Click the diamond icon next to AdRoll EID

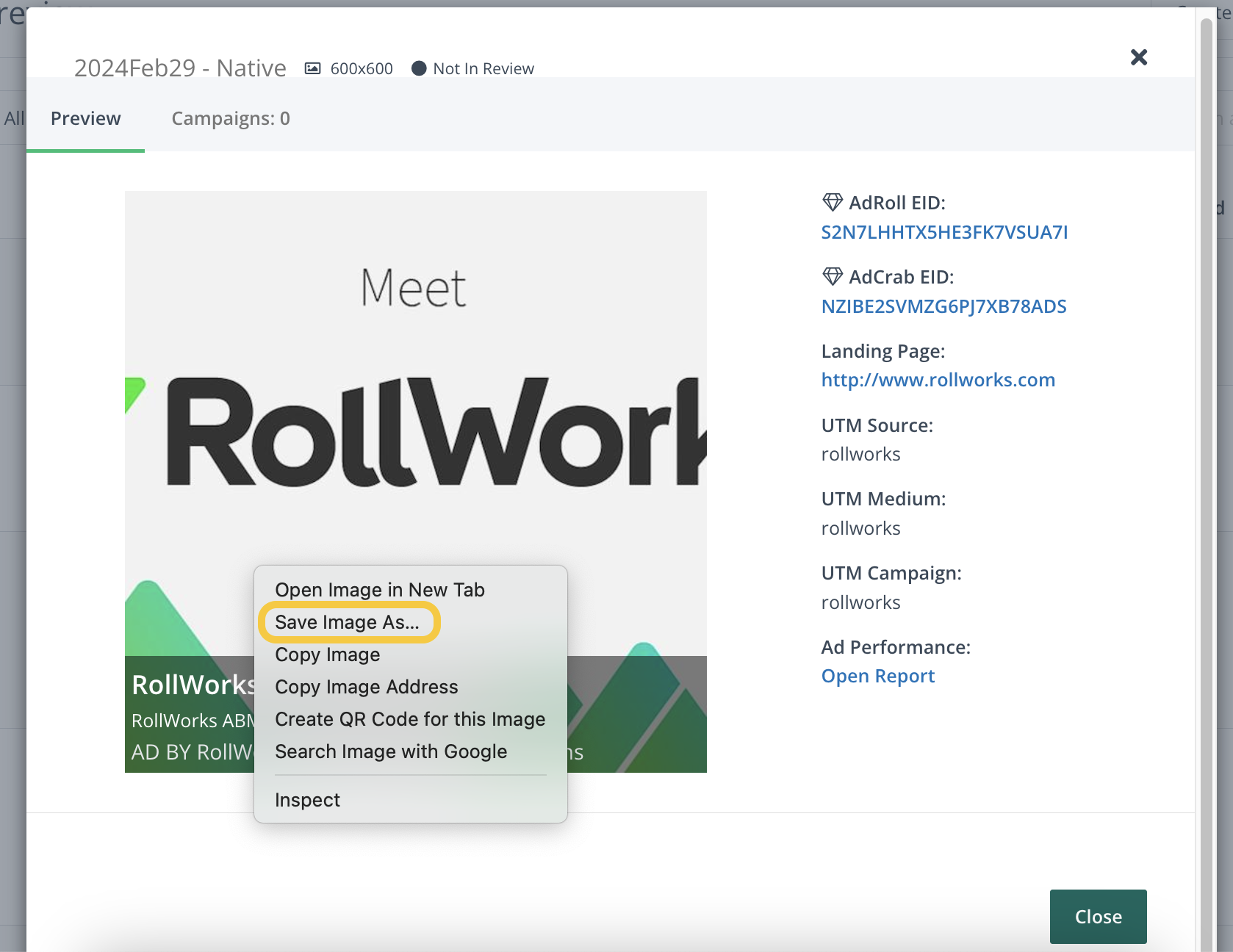pos(833,202)
